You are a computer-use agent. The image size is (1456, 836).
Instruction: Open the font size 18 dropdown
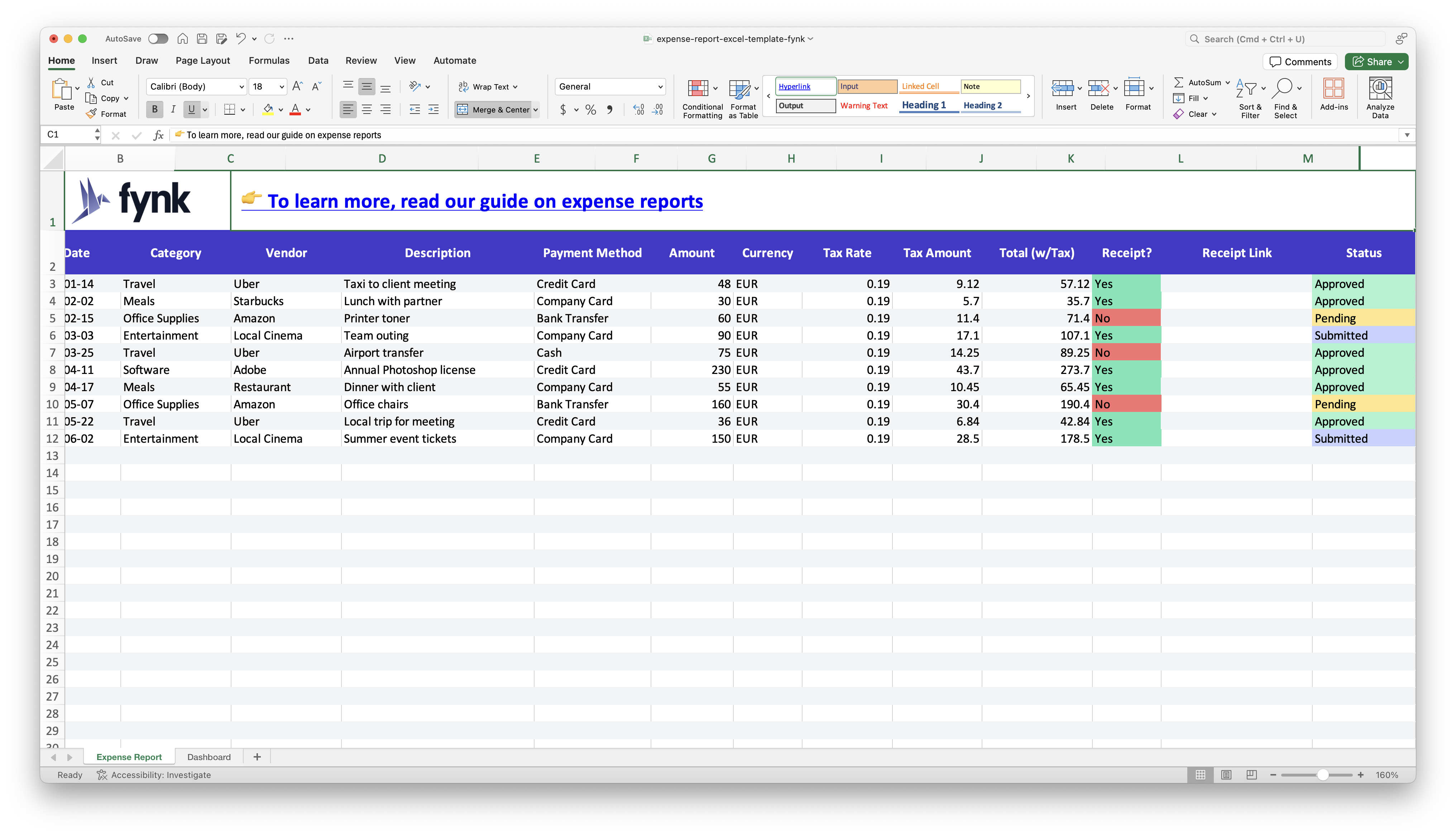click(281, 86)
